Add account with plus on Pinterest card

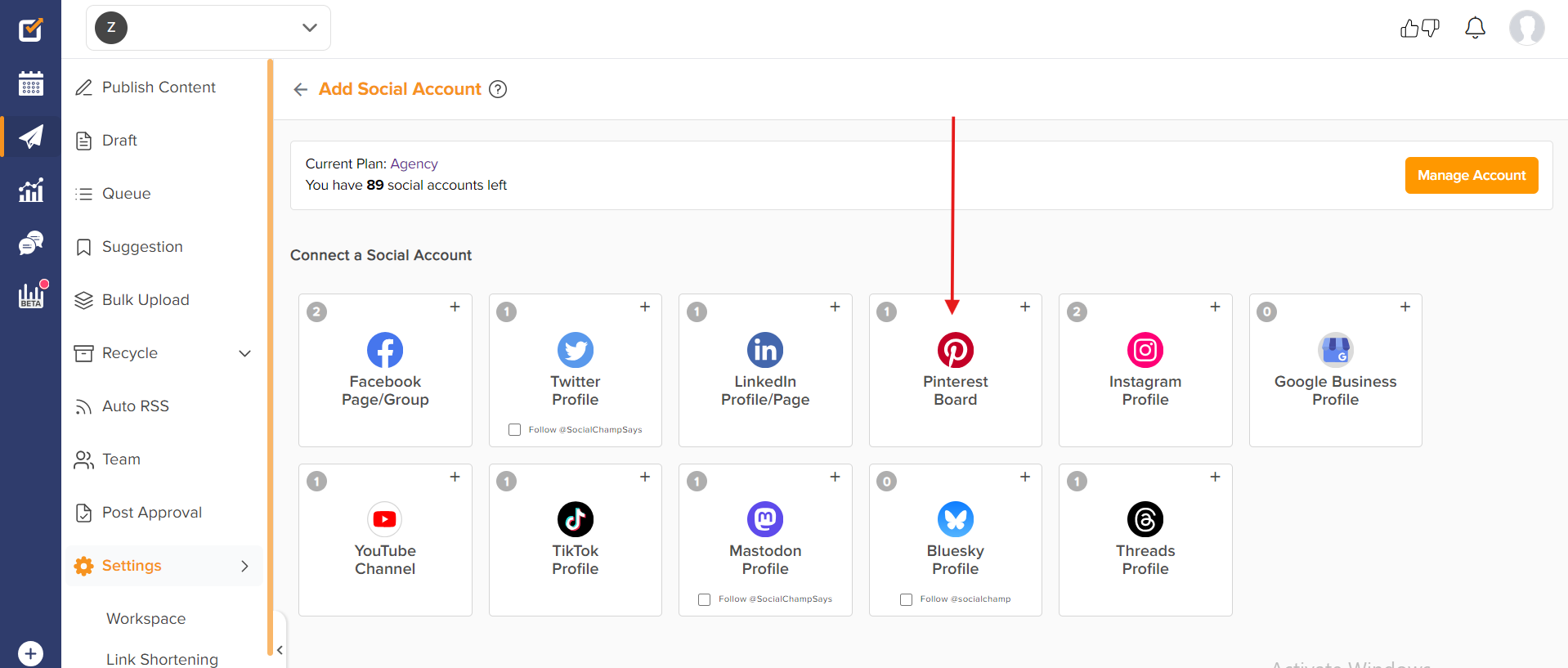(x=1025, y=307)
